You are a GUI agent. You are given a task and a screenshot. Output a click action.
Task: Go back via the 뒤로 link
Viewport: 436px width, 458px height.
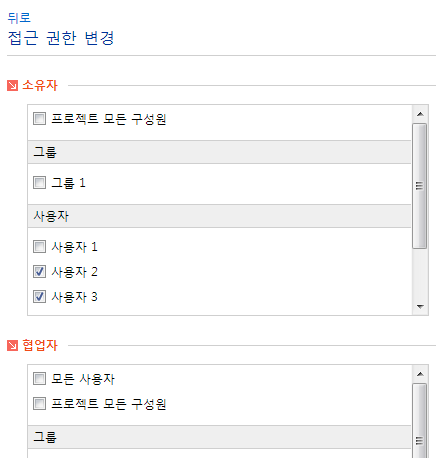[x=19, y=17]
